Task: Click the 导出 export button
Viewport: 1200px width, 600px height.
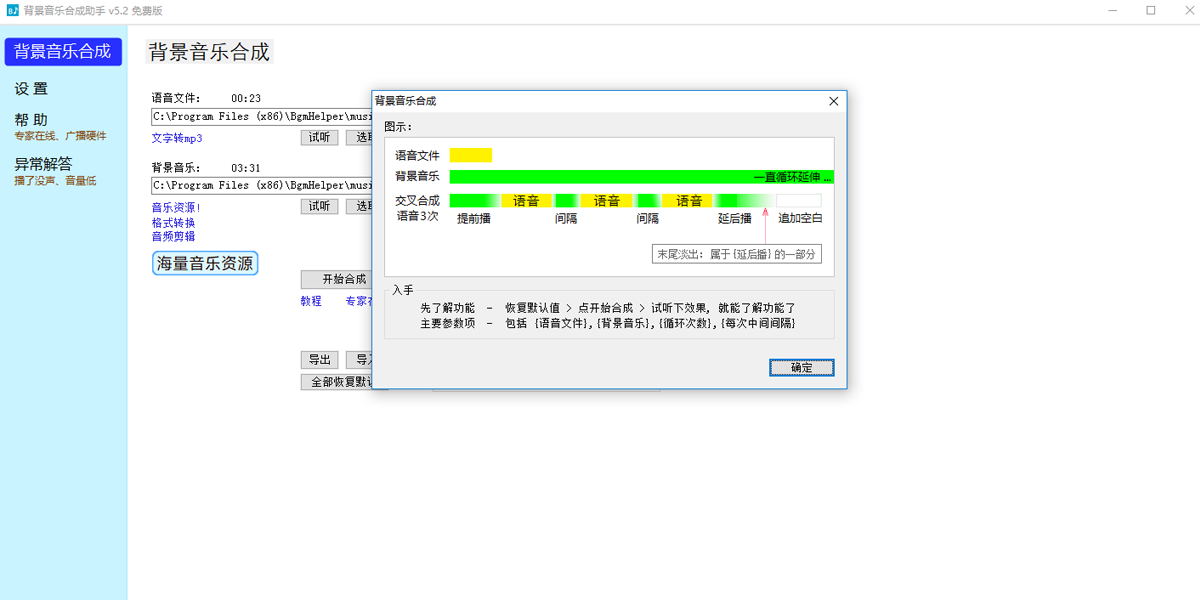Action: [319, 359]
